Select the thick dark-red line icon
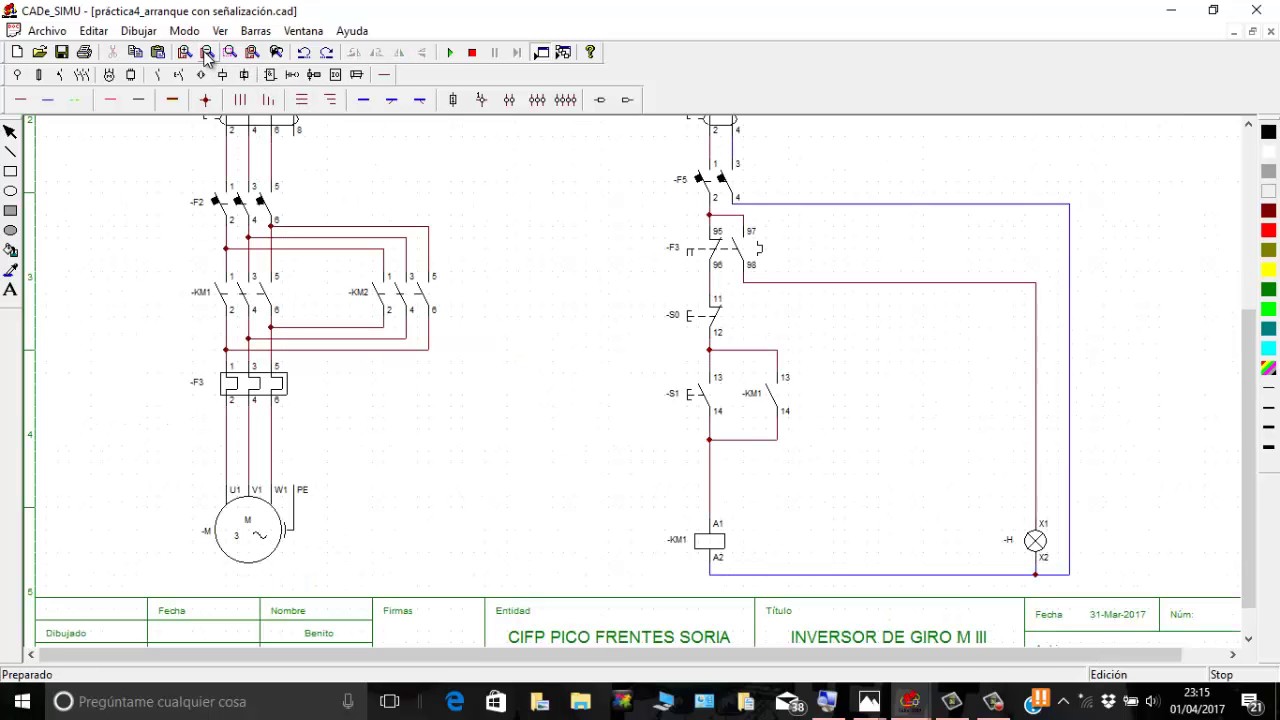Image resolution: width=1280 pixels, height=720 pixels. coord(172,99)
